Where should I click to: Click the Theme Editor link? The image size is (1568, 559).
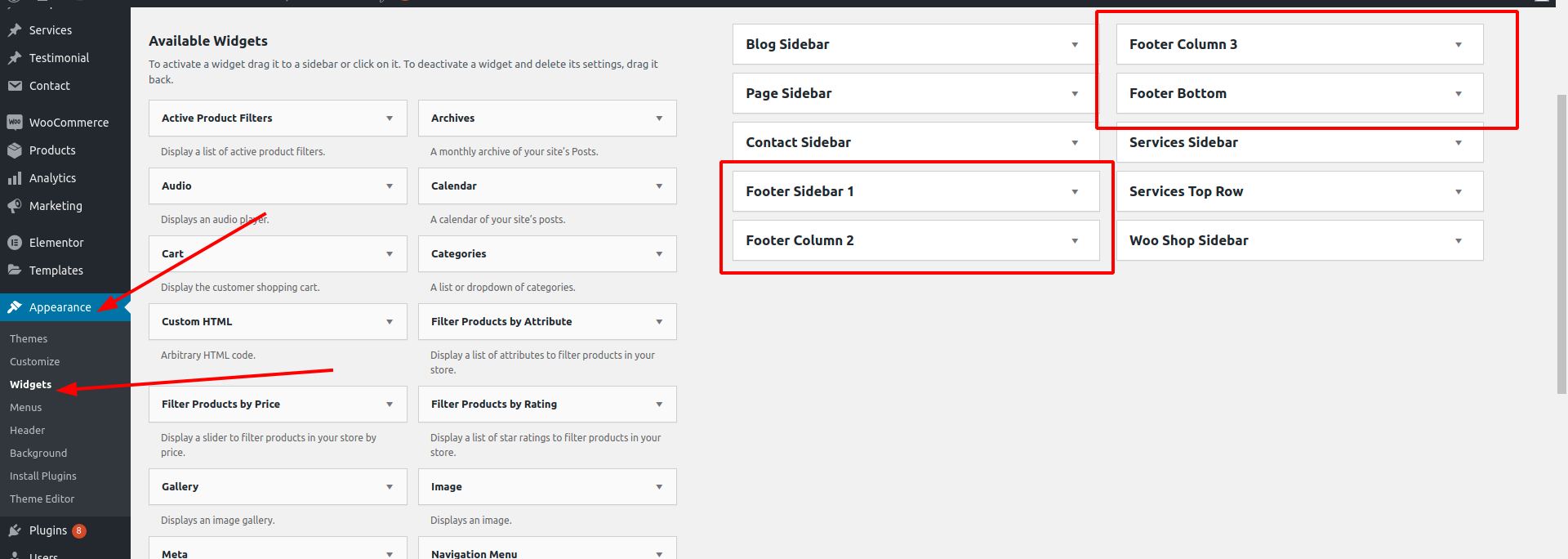pyautogui.click(x=42, y=499)
